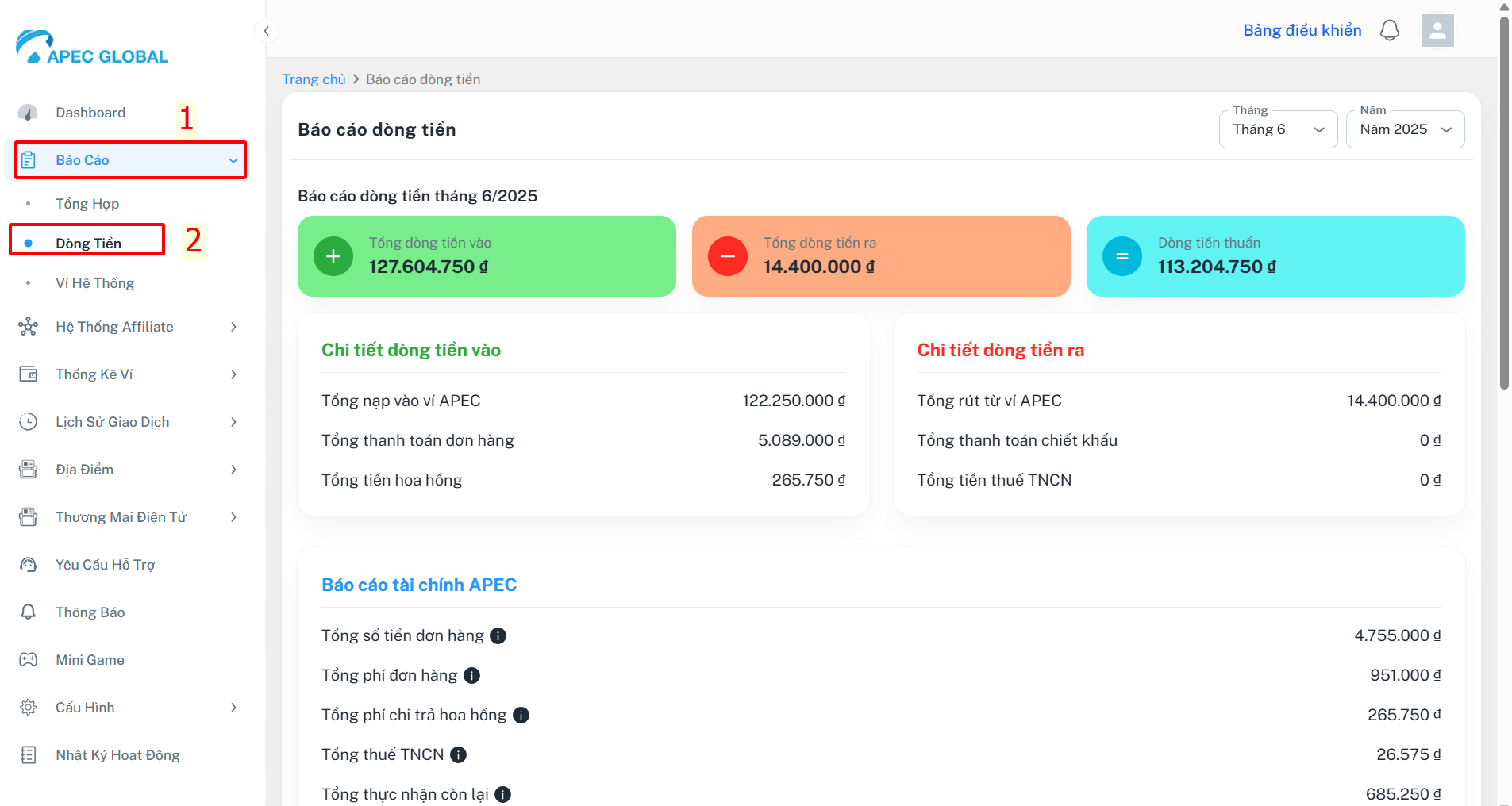The height and width of the screenshot is (806, 1512).
Task: Open the Năm 2025 year dropdown
Action: coord(1405,129)
